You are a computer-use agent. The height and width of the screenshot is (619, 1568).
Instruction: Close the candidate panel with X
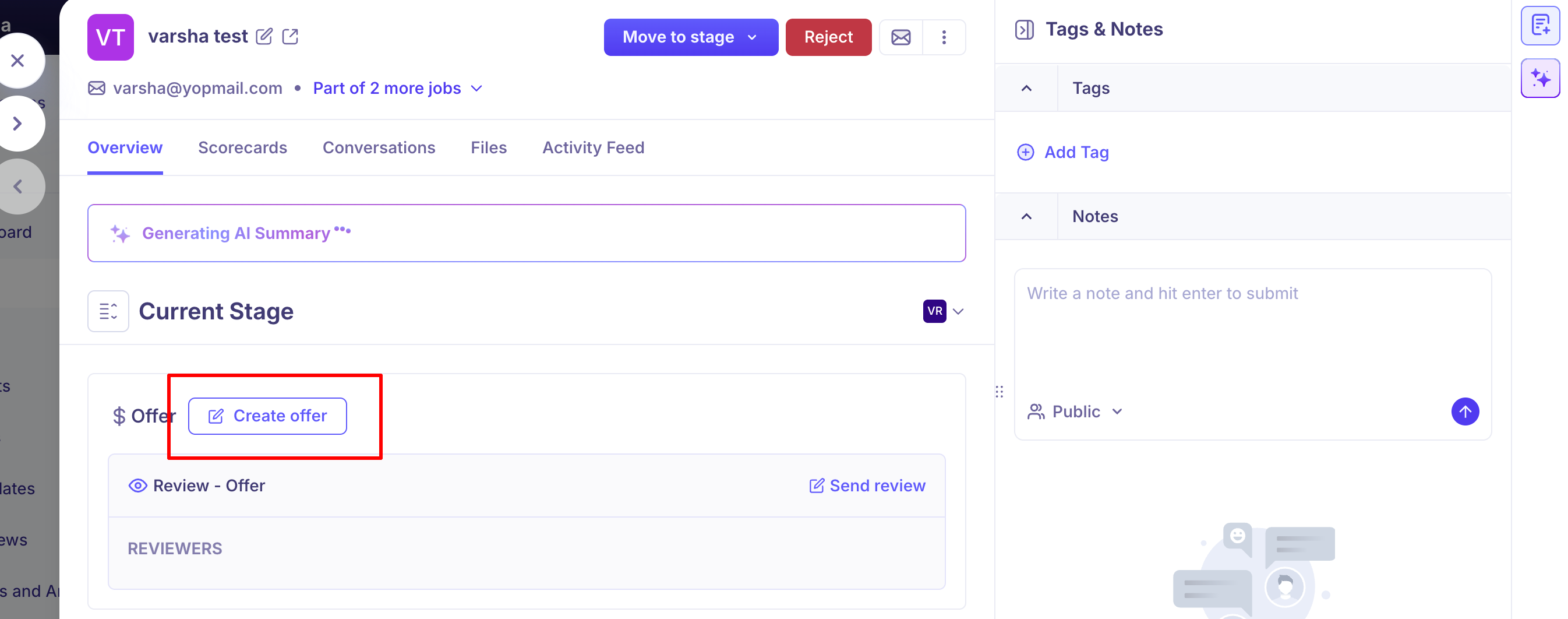pyautogui.click(x=17, y=60)
